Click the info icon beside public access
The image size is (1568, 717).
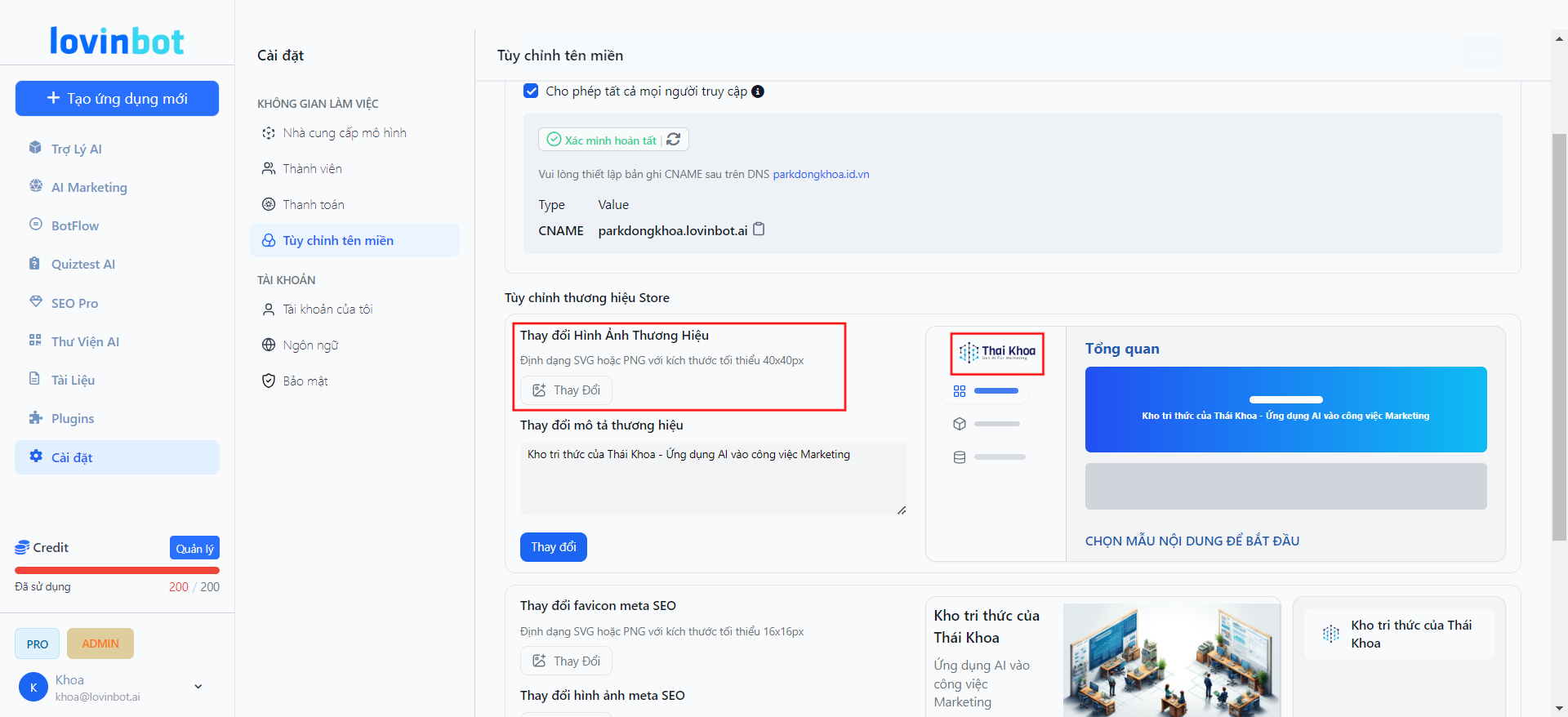[x=758, y=91]
